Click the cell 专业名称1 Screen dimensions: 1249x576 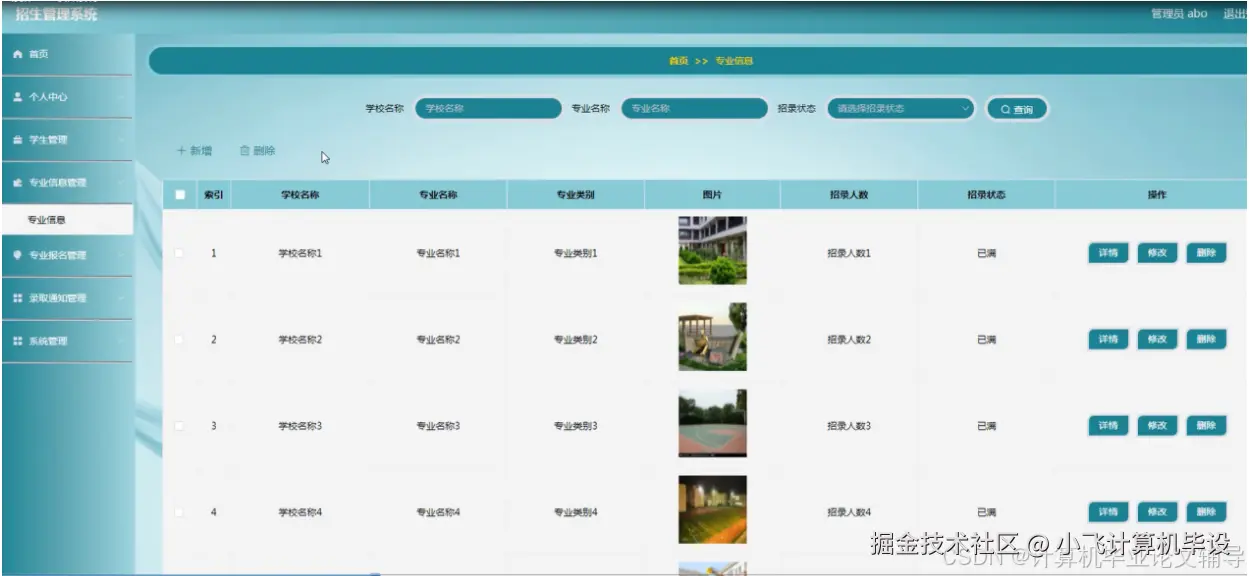click(x=438, y=254)
